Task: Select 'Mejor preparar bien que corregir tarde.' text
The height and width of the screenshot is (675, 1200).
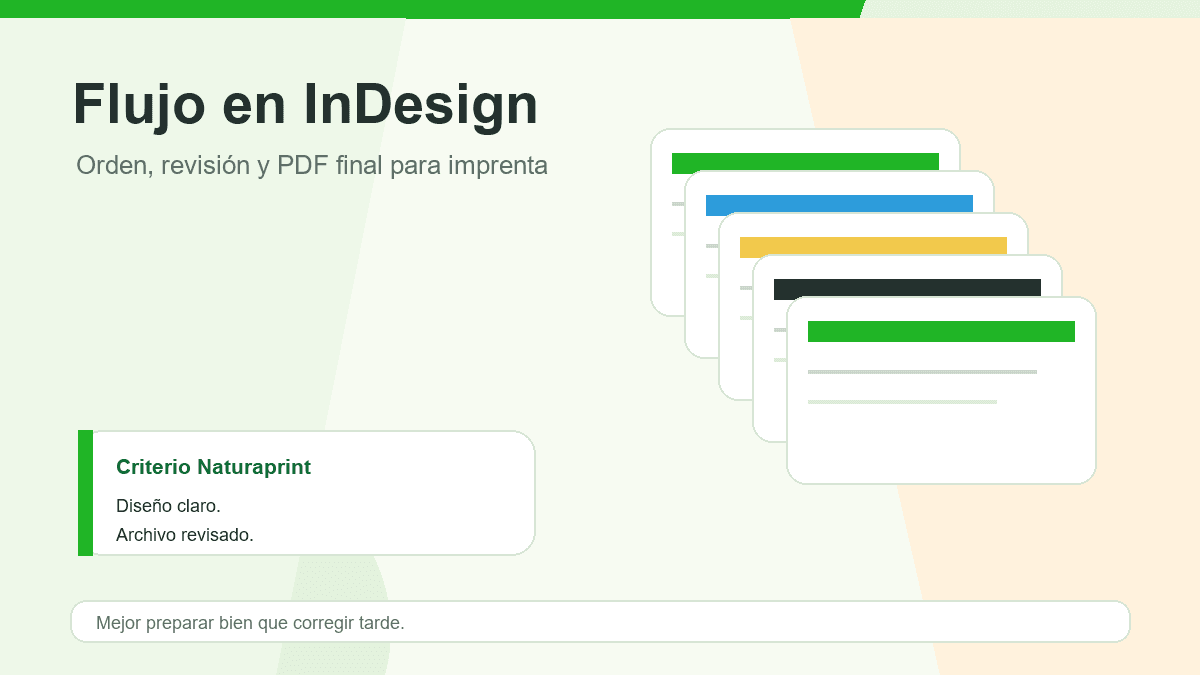Action: pyautogui.click(x=250, y=623)
